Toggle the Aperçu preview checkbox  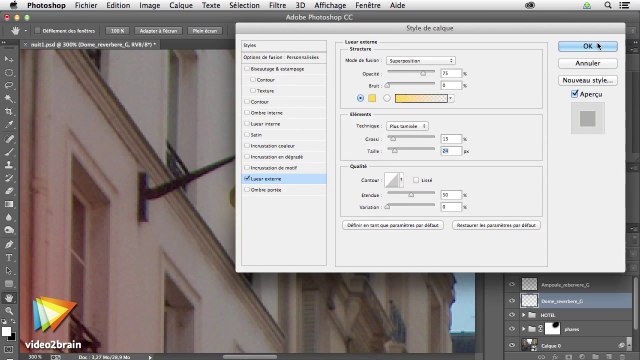(x=575, y=94)
